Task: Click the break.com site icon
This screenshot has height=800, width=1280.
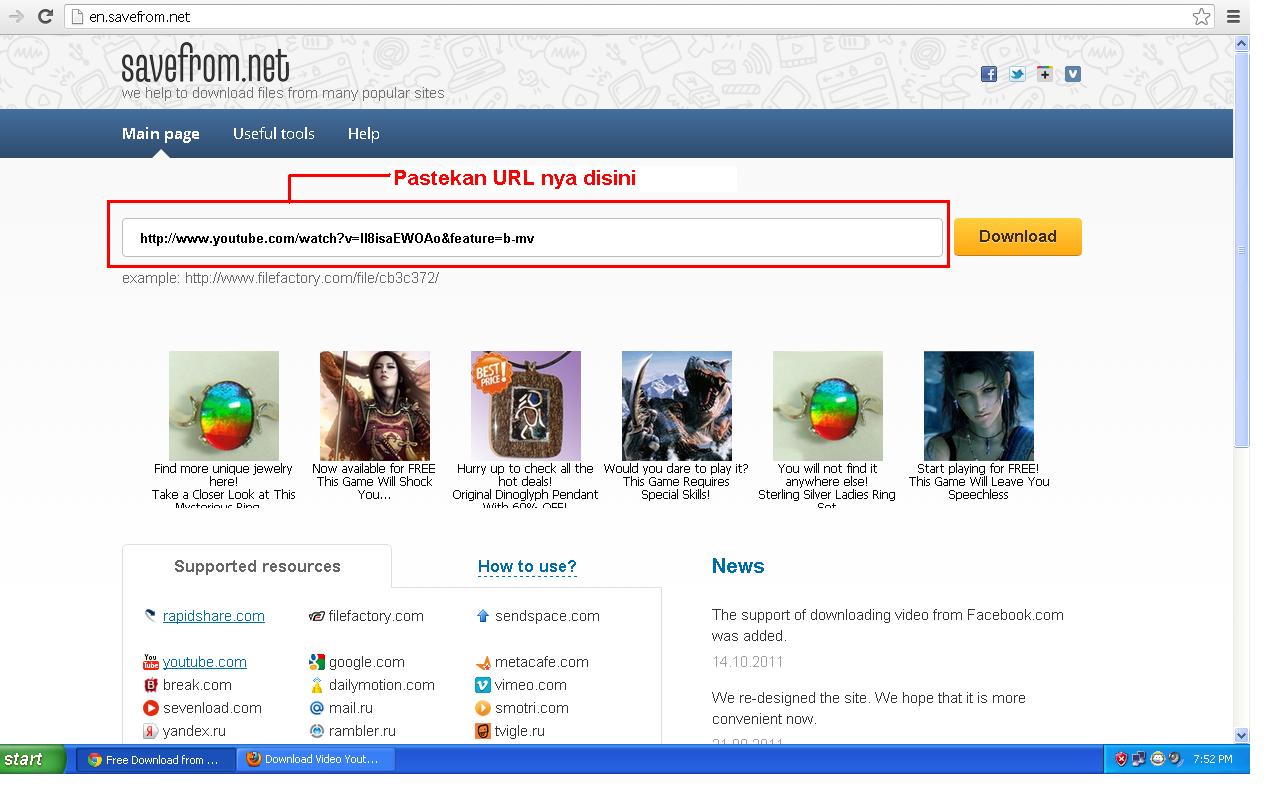Action: tap(151, 685)
